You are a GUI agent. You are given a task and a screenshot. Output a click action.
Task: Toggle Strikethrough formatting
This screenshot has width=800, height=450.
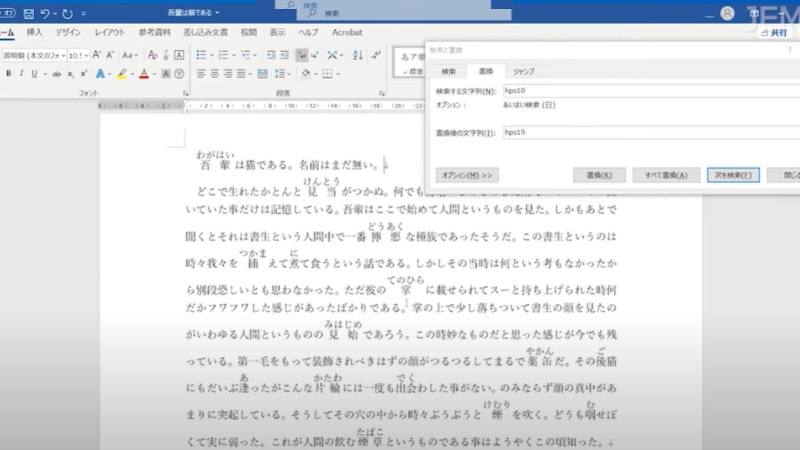pyautogui.click(x=57, y=74)
